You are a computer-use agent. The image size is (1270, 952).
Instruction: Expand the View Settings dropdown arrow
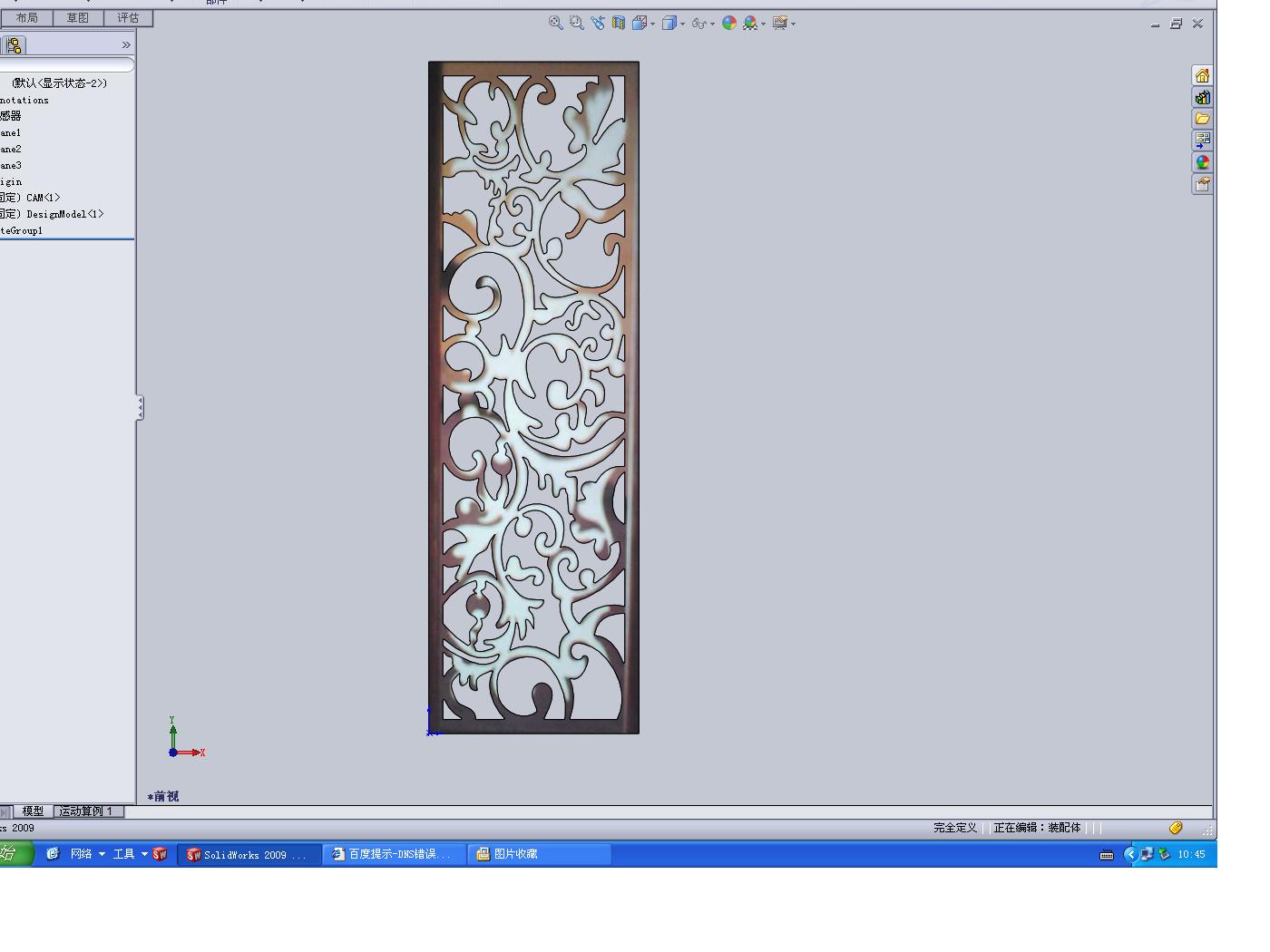[x=793, y=24]
